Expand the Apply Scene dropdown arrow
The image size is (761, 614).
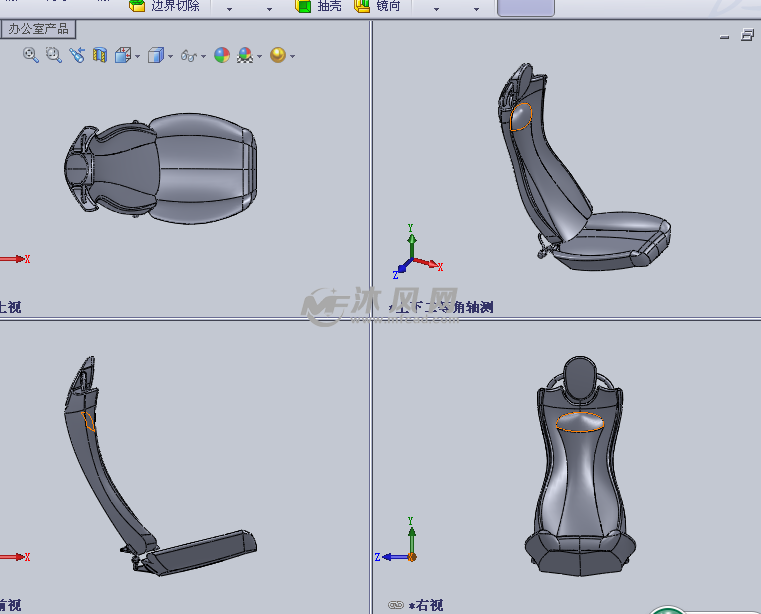coord(259,56)
